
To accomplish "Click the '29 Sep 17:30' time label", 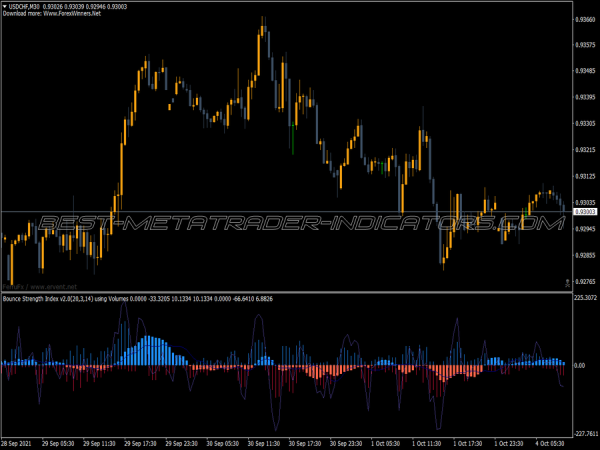I will click(140, 444).
